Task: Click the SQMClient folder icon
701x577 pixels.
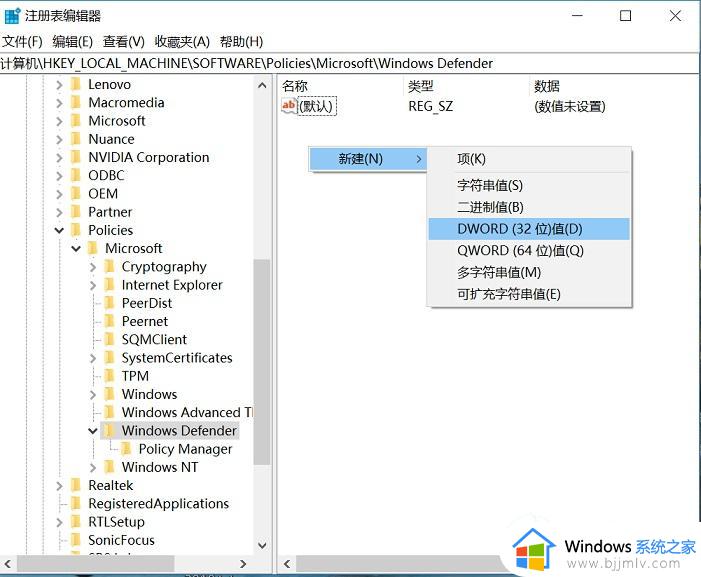Action: 109,340
